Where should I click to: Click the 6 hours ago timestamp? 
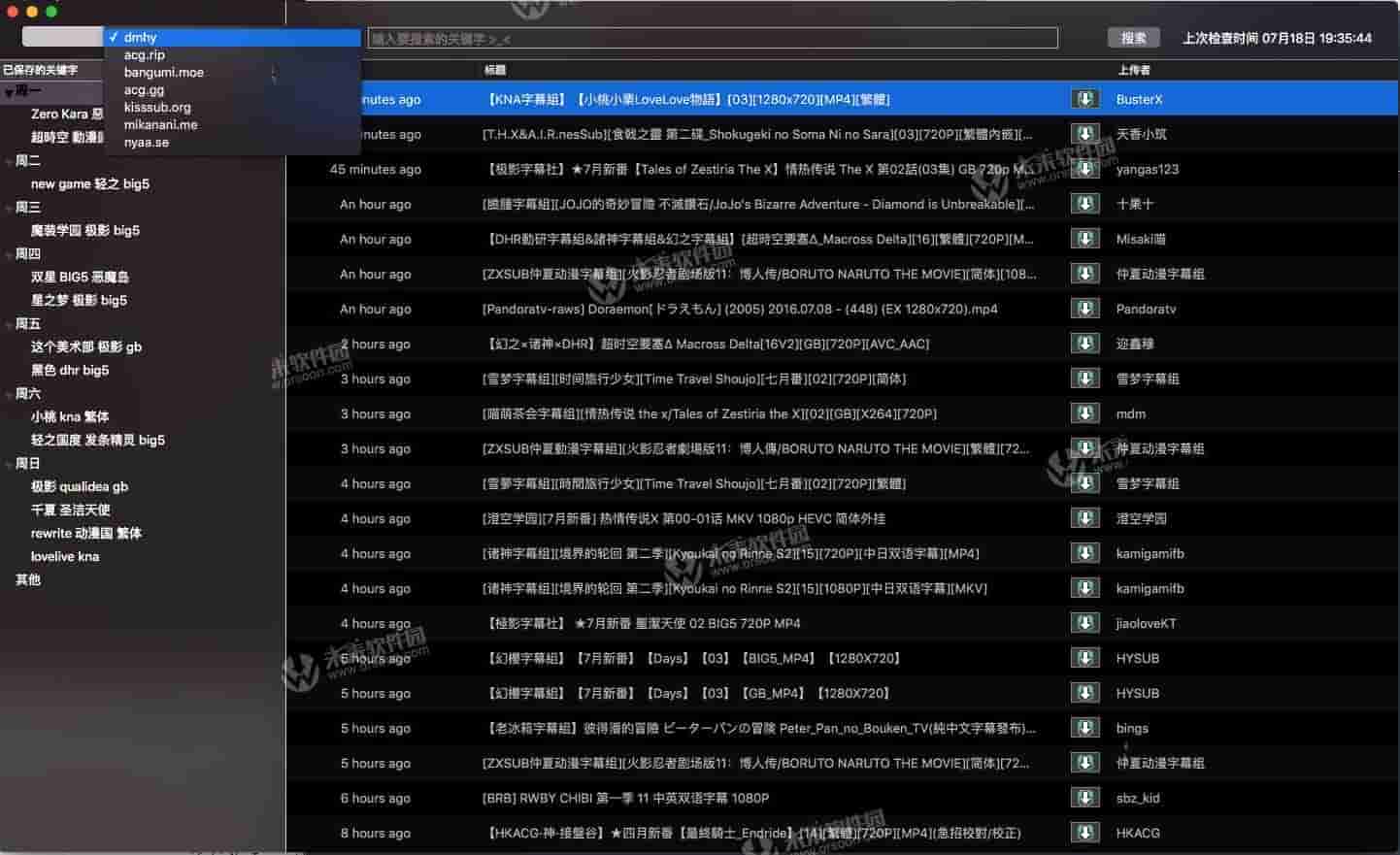tap(376, 798)
